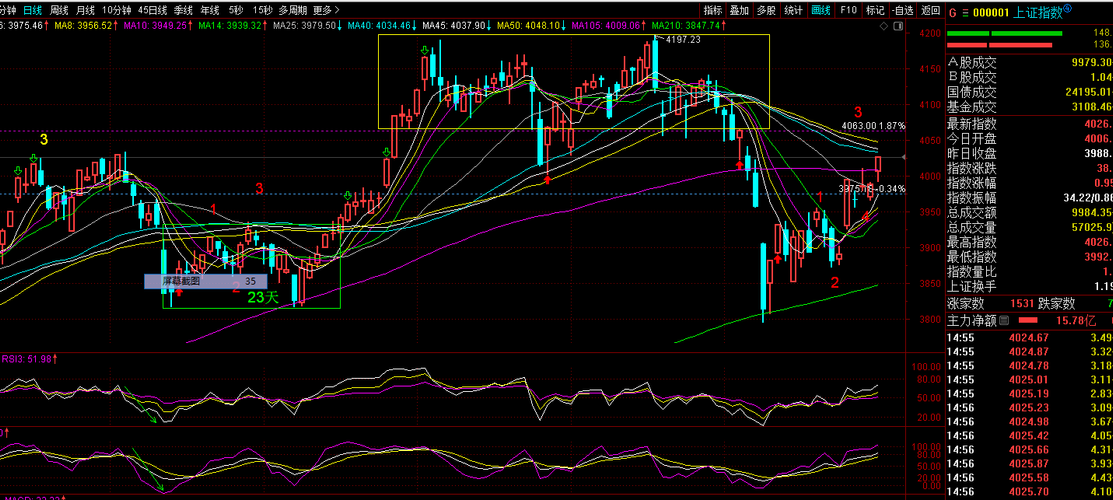Click the diamond icon above the chart

883,26
